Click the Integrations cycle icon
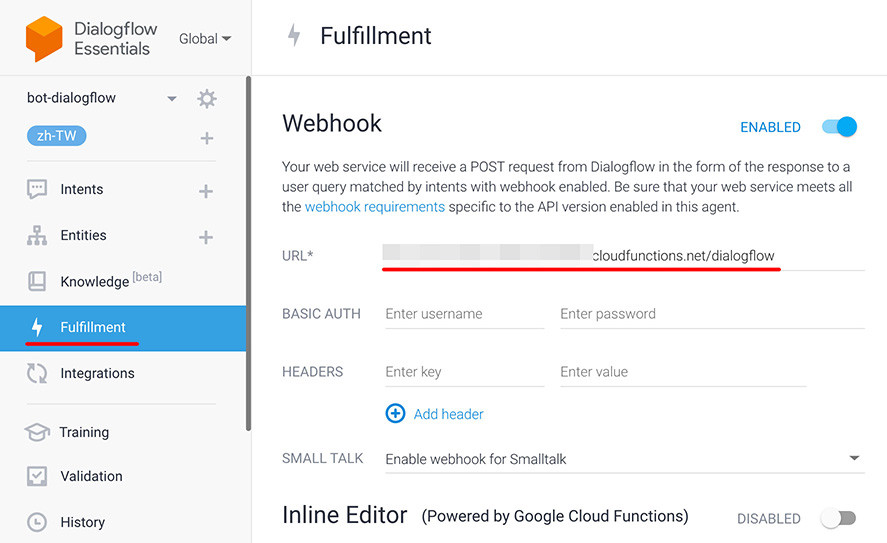 pyautogui.click(x=37, y=373)
